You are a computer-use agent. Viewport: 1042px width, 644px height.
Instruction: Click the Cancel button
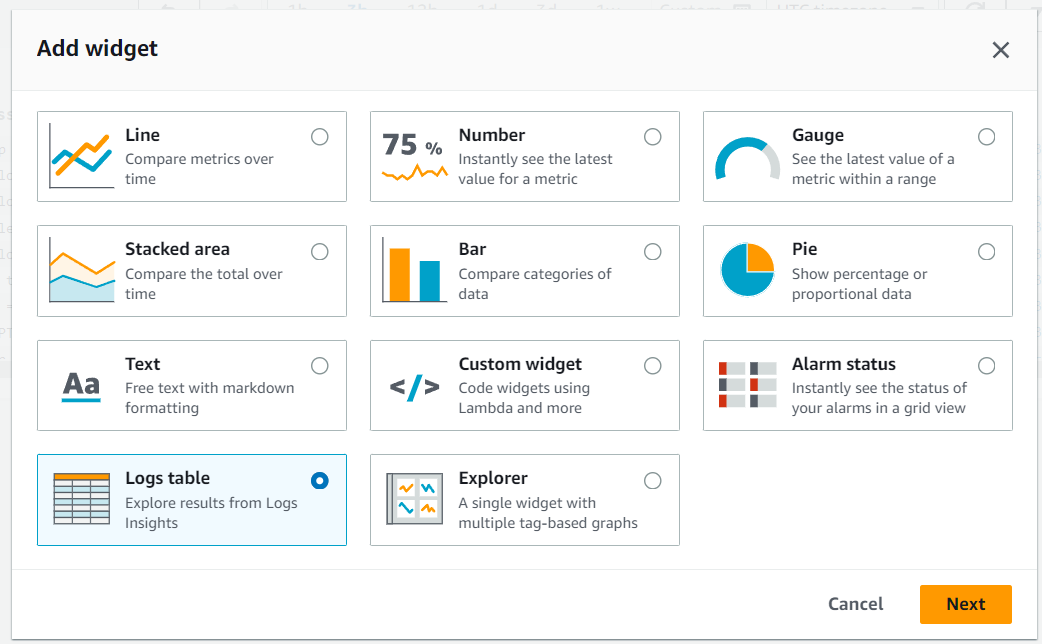click(x=855, y=604)
